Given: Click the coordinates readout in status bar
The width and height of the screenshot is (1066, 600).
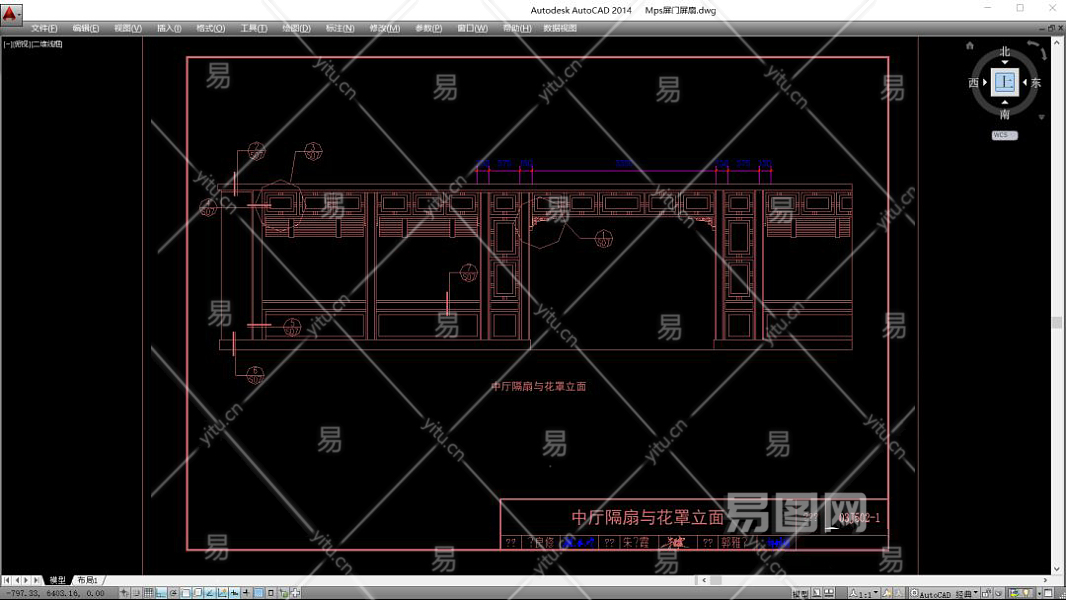Looking at the screenshot, I should 55,593.
